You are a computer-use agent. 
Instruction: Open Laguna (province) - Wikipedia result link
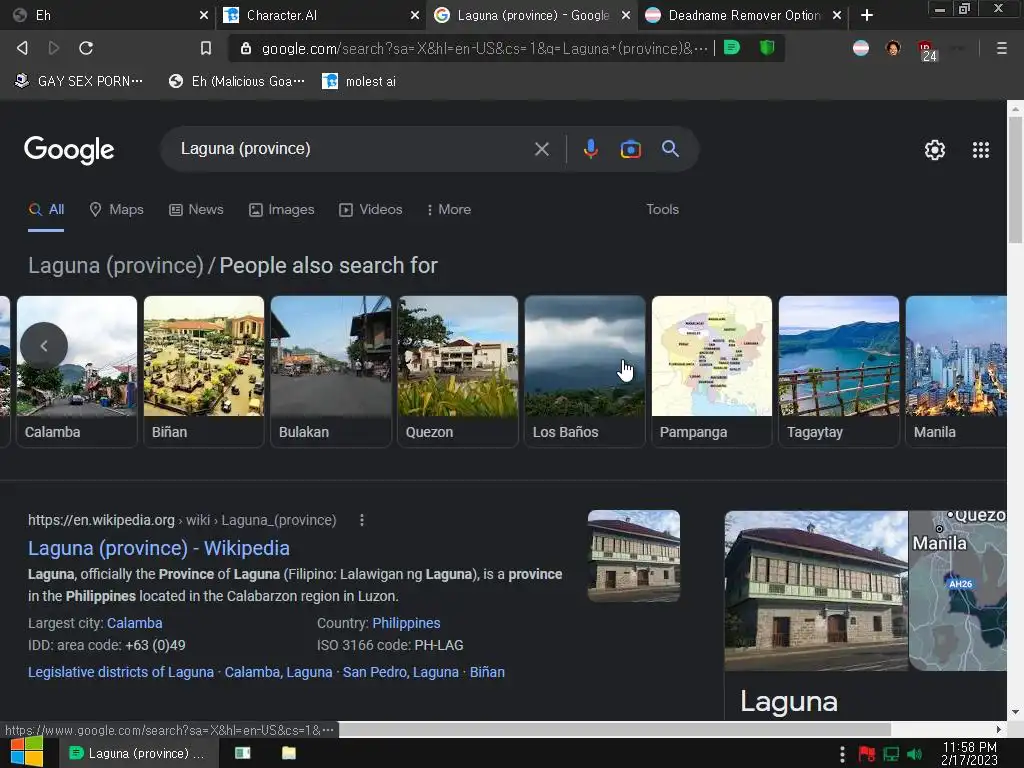pos(159,548)
